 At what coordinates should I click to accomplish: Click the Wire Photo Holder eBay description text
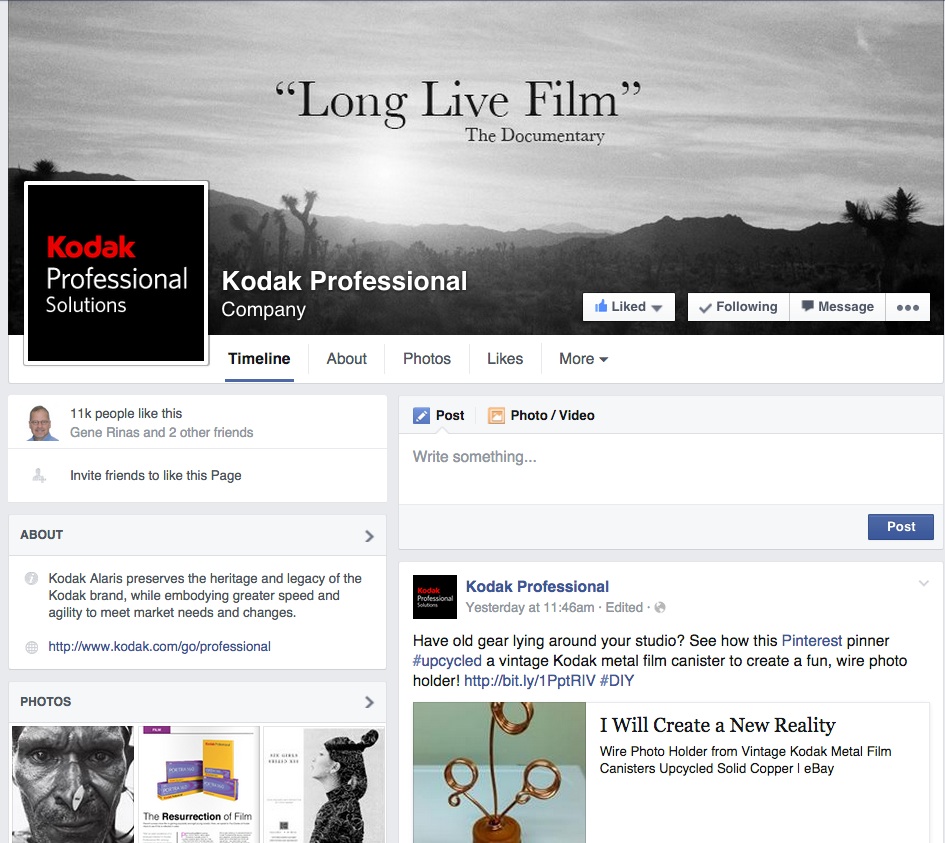tap(746, 760)
